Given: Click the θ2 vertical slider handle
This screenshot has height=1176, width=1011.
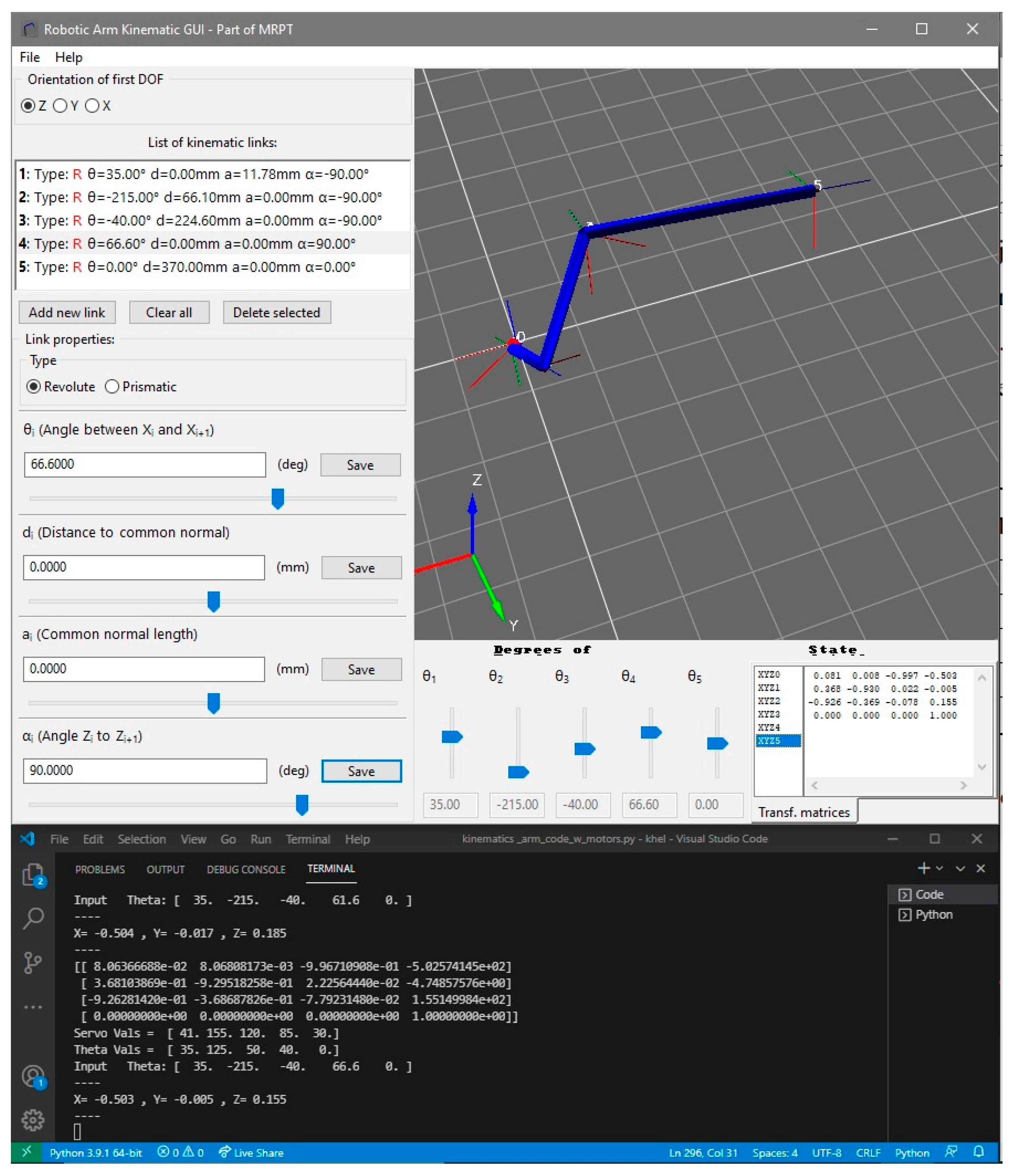Looking at the screenshot, I should click(x=518, y=772).
